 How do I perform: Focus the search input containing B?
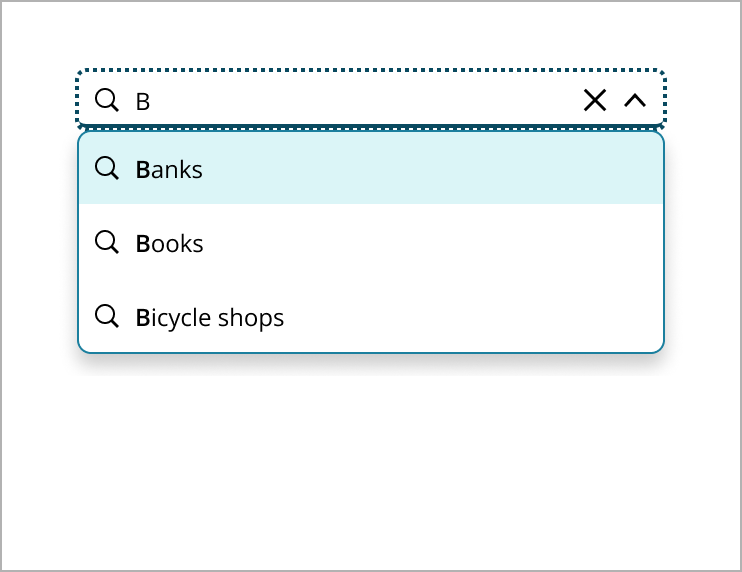point(350,100)
